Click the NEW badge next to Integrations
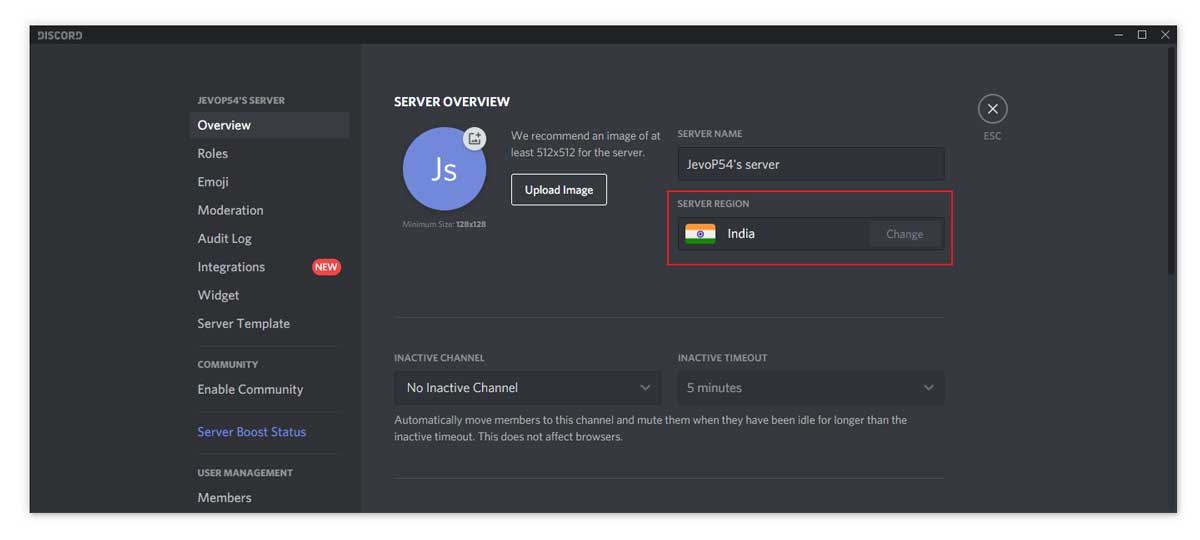1200x540 pixels. pos(326,267)
